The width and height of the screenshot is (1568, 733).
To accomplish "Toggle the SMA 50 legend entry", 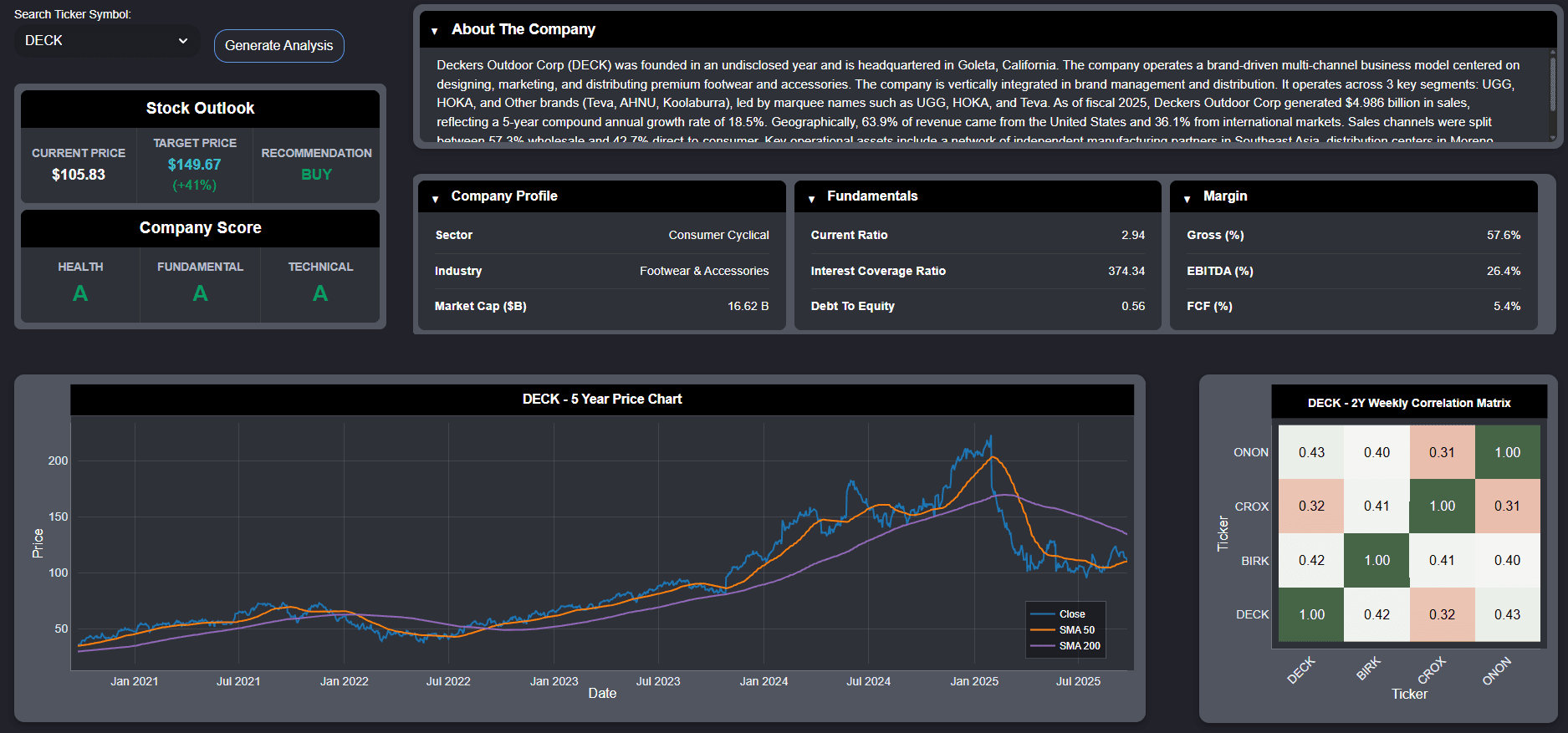I will [1065, 630].
